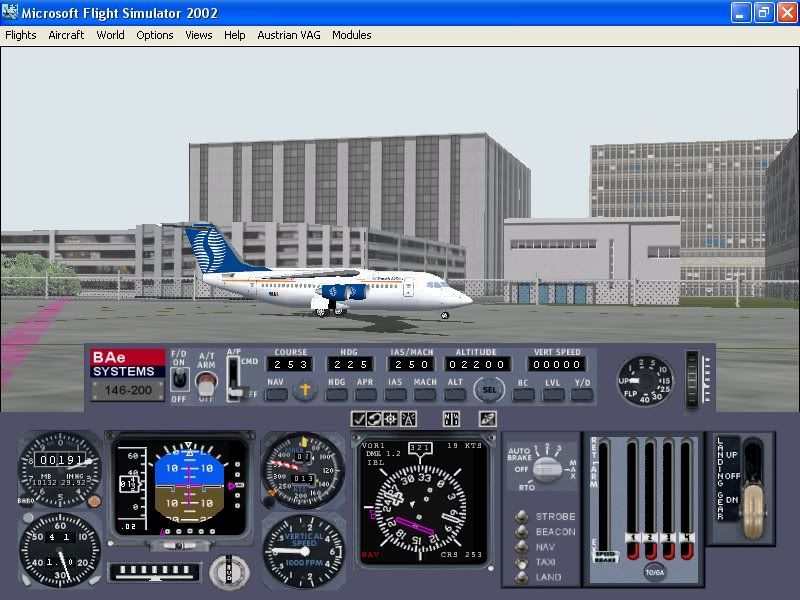800x600 pixels.
Task: Click the speed brake lever
Action: [605, 555]
